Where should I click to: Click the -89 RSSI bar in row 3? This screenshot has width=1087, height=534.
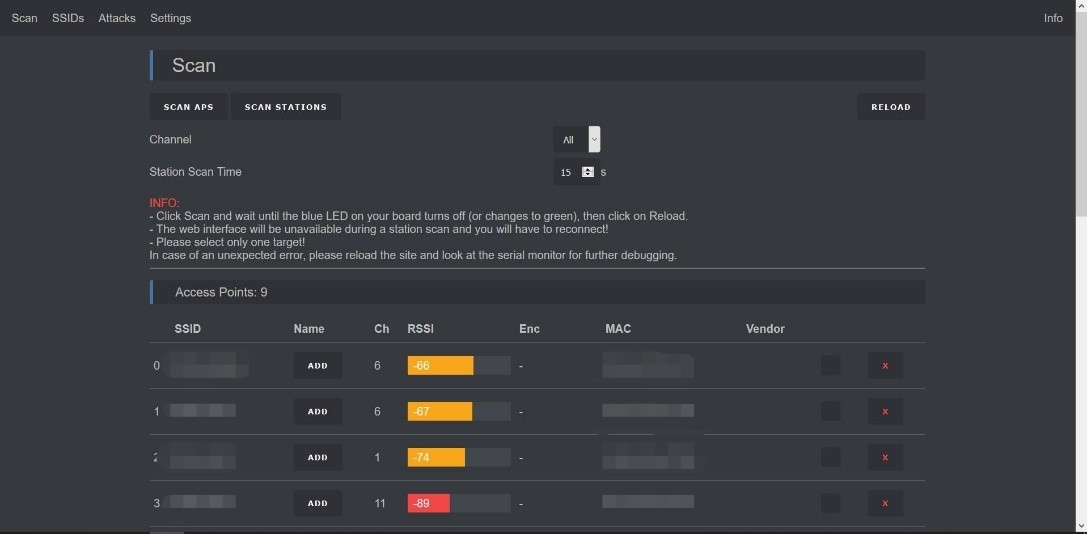(x=458, y=503)
